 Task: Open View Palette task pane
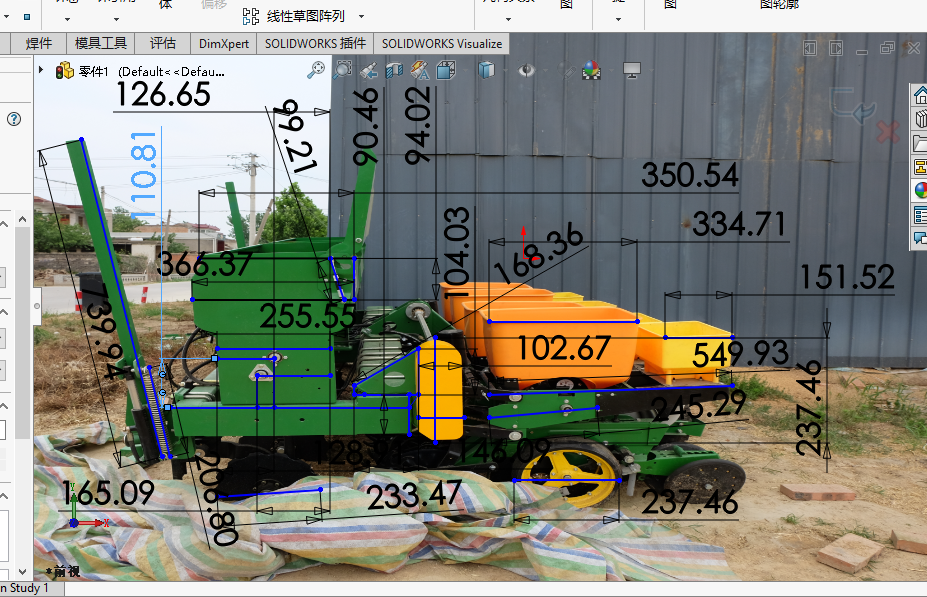[x=920, y=167]
